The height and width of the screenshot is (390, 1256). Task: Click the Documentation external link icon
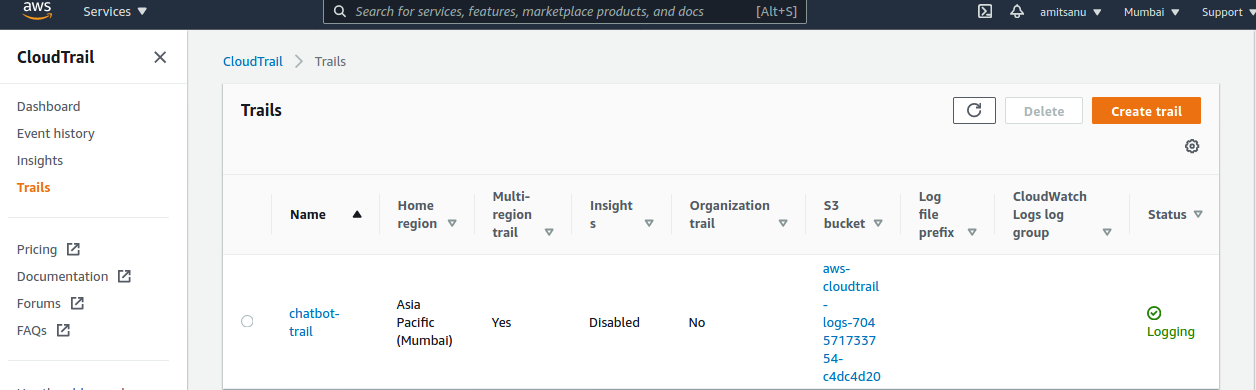pos(124,276)
